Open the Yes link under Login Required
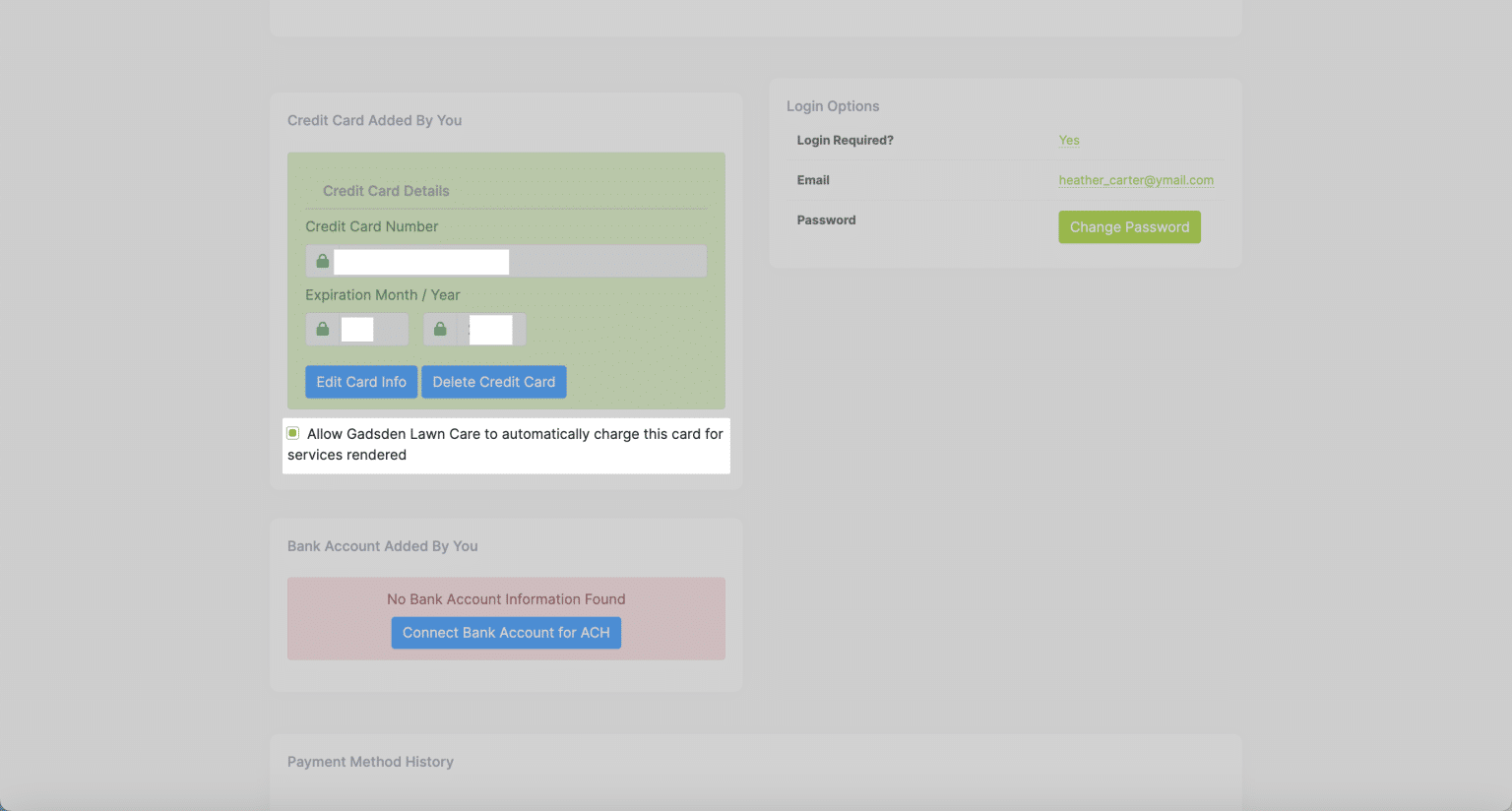The width and height of the screenshot is (1512, 811). pos(1069,140)
